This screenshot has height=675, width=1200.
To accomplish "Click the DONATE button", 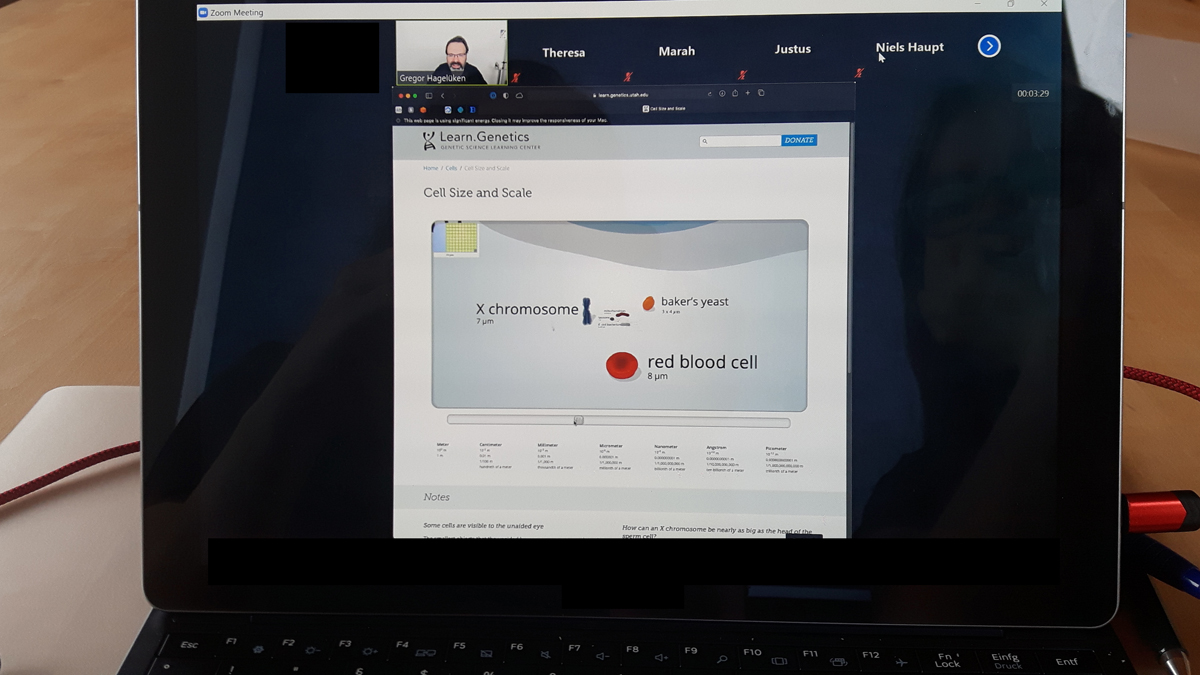I will click(799, 141).
